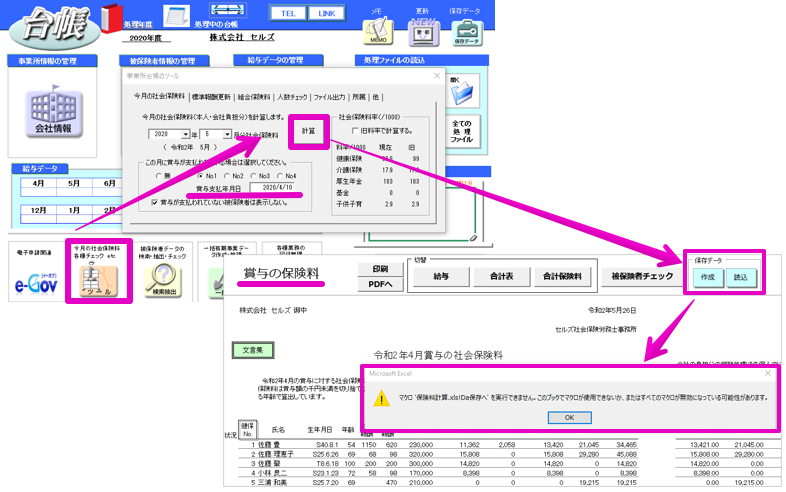Click the open folder icon in 処理ファイルの読込
The height and width of the screenshot is (492, 786).
tap(462, 91)
